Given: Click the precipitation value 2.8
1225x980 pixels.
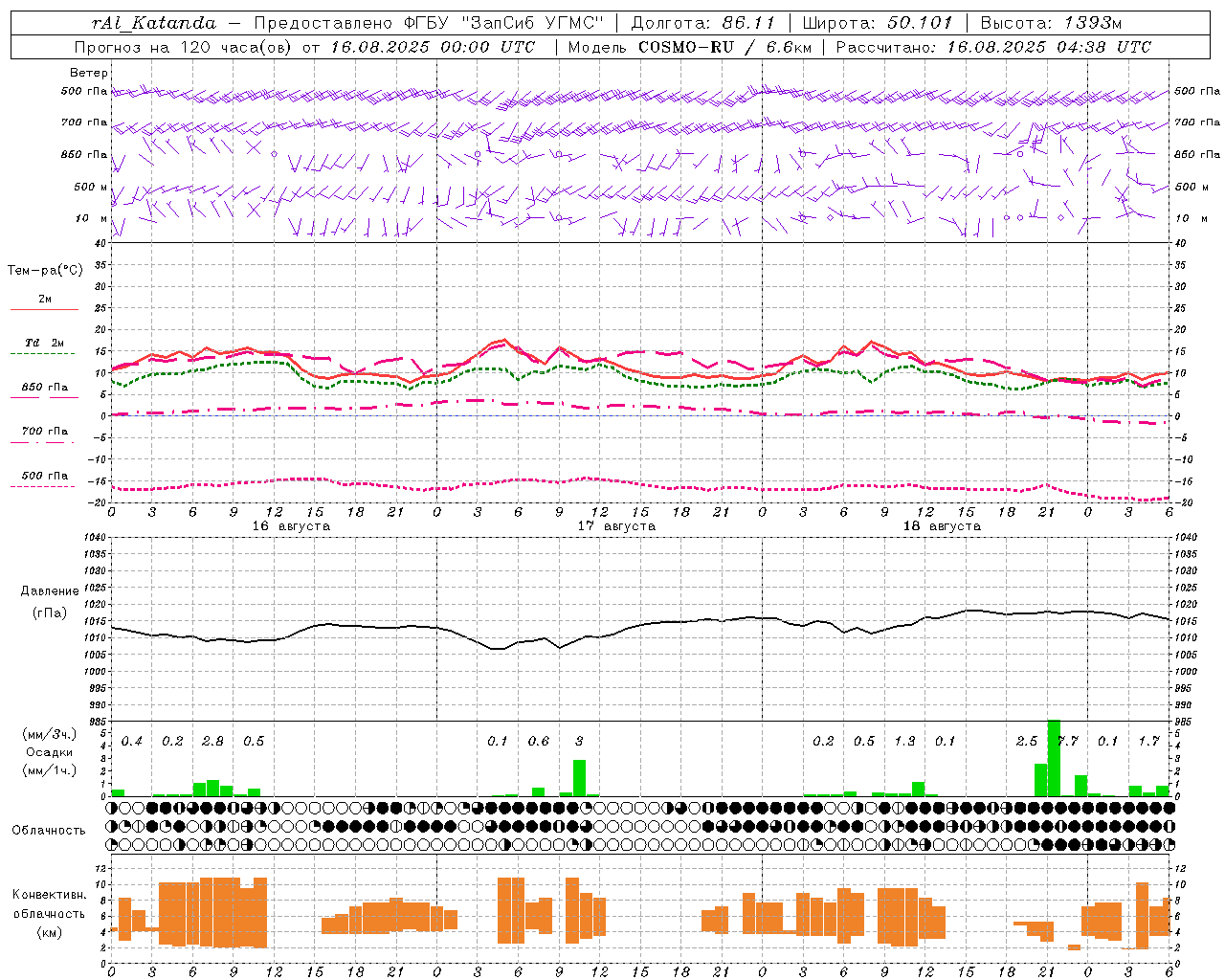Looking at the screenshot, I should pyautogui.click(x=213, y=742).
